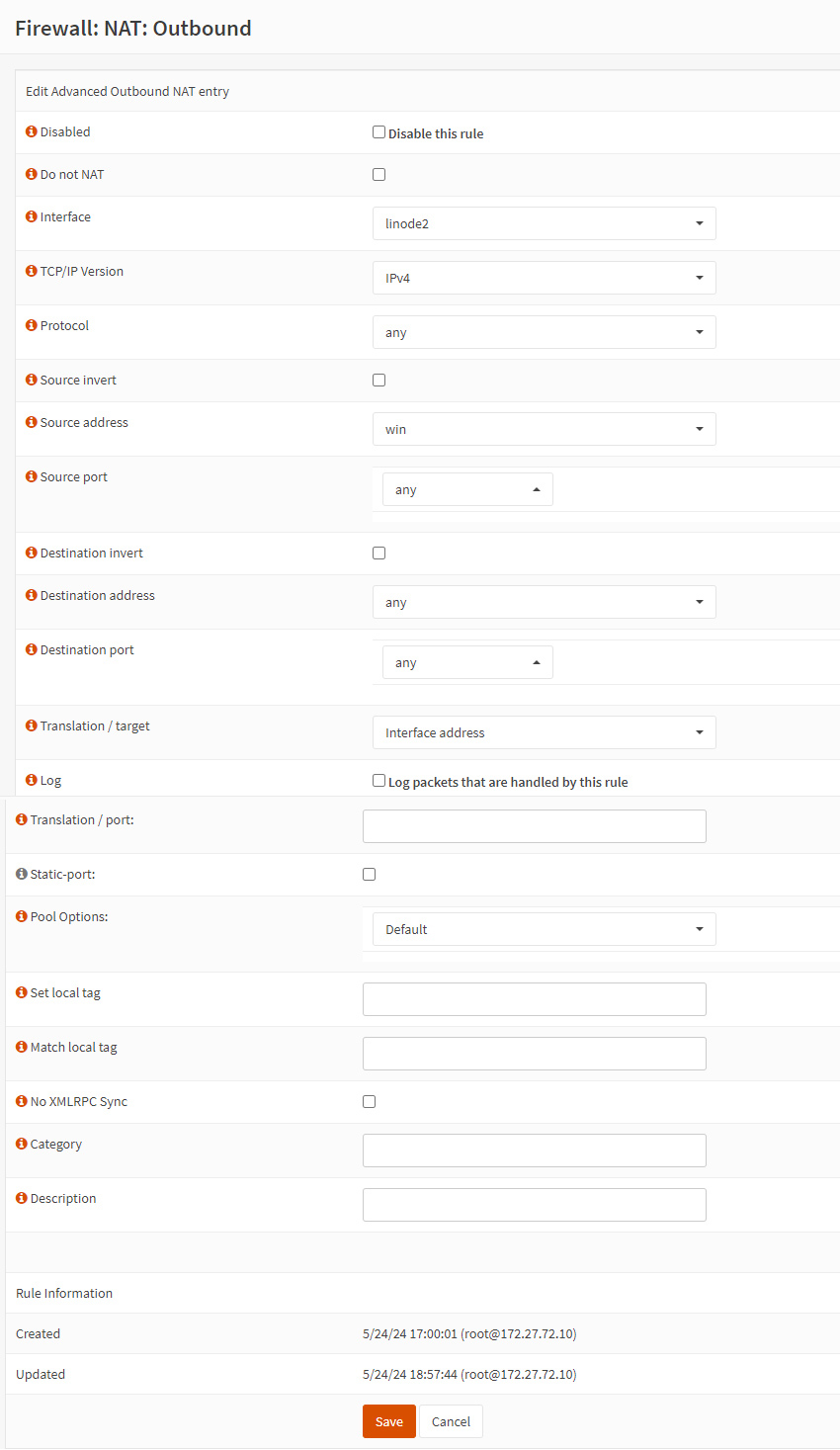Click 'Edit Advanced Outbound NAT entry' heading
The height and width of the screenshot is (1450, 840).
click(127, 91)
